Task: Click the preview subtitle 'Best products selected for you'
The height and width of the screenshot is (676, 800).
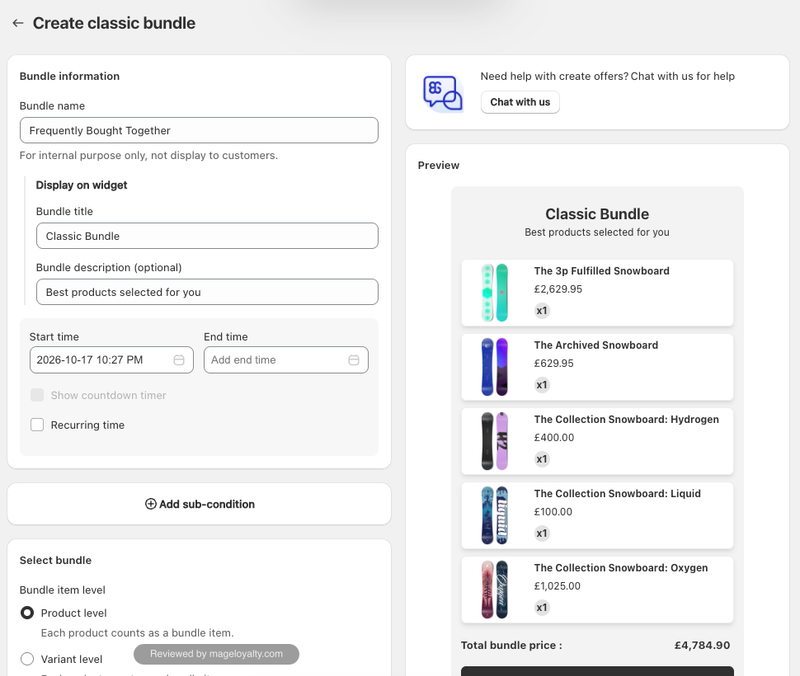Action: tap(597, 232)
